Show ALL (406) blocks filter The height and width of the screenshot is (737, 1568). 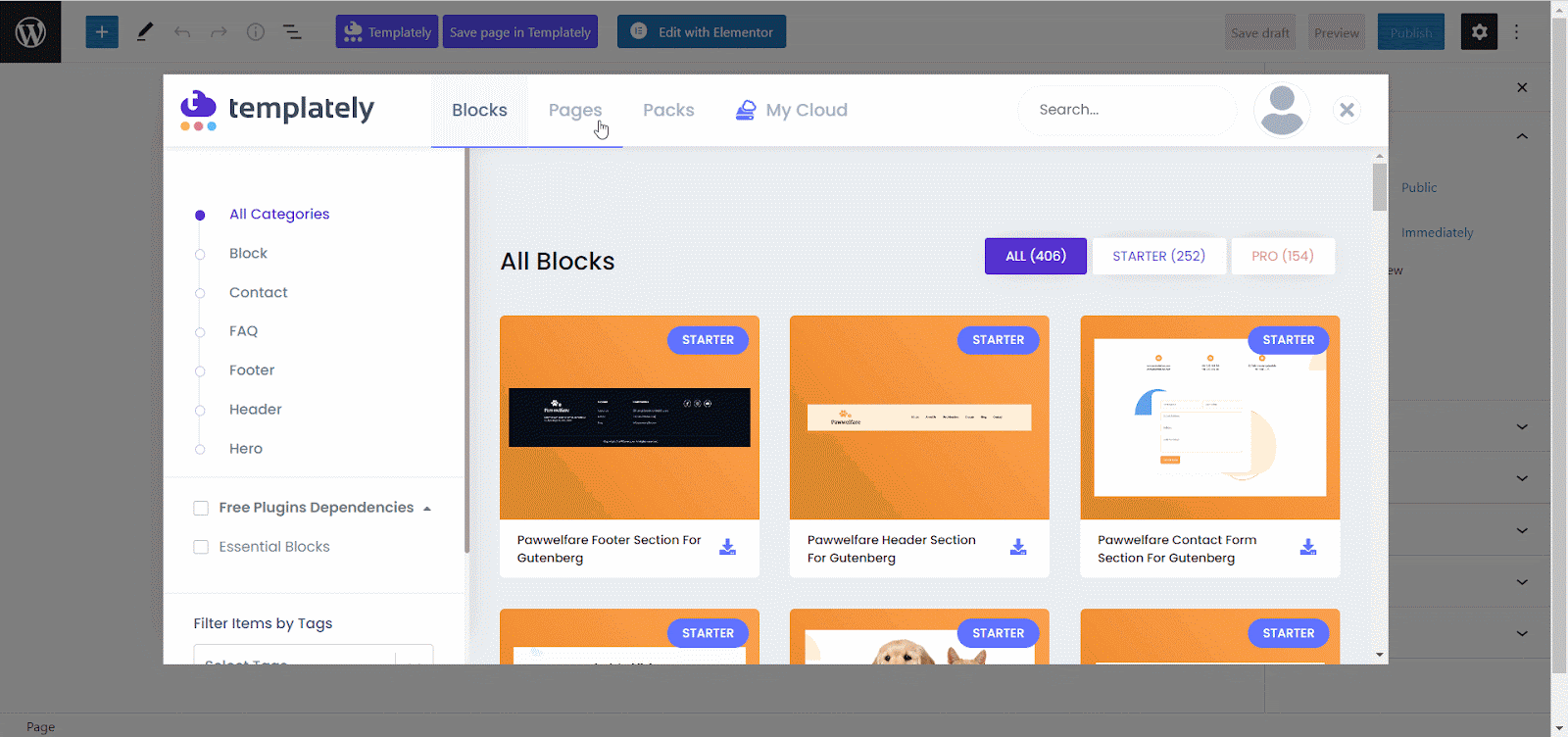coord(1036,256)
